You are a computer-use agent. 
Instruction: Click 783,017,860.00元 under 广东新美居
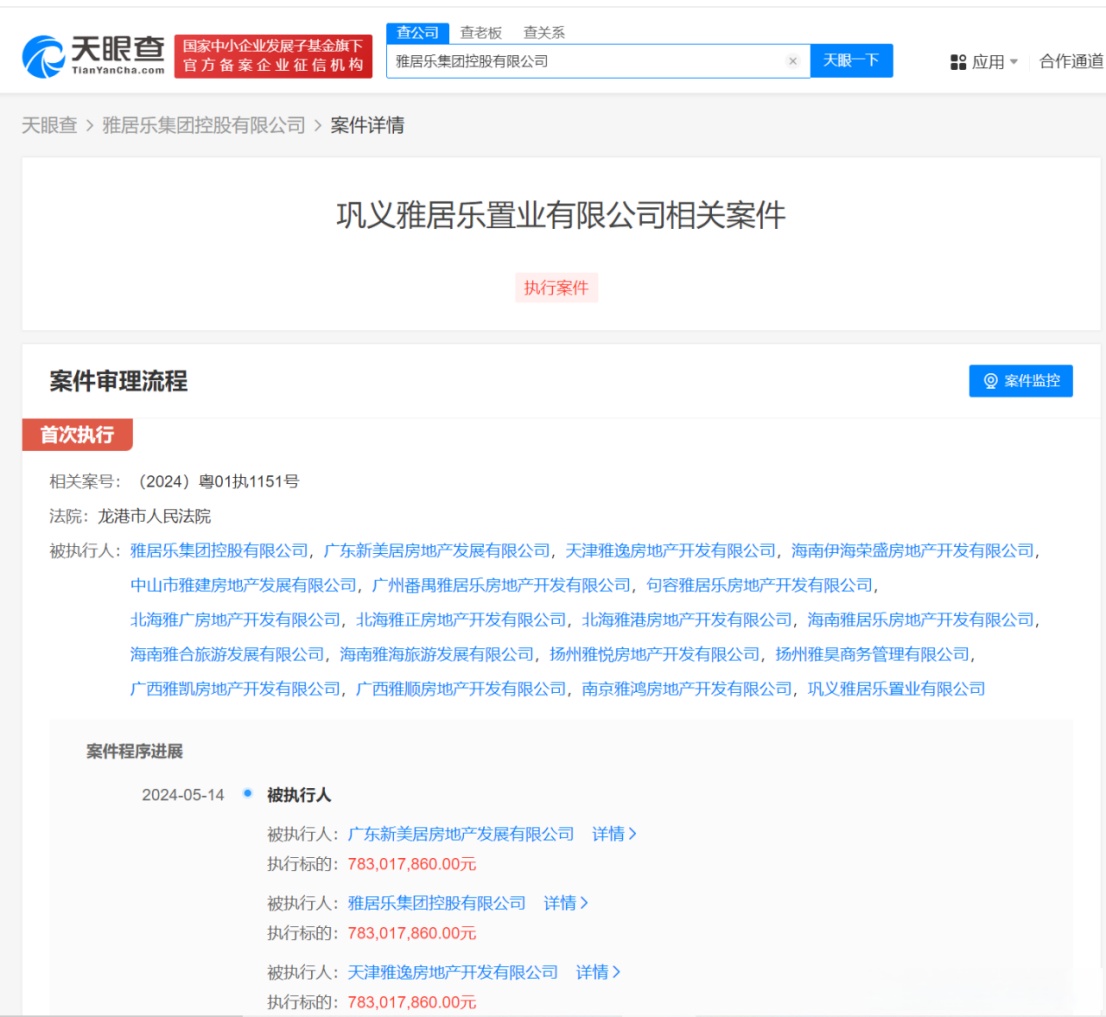[412, 864]
